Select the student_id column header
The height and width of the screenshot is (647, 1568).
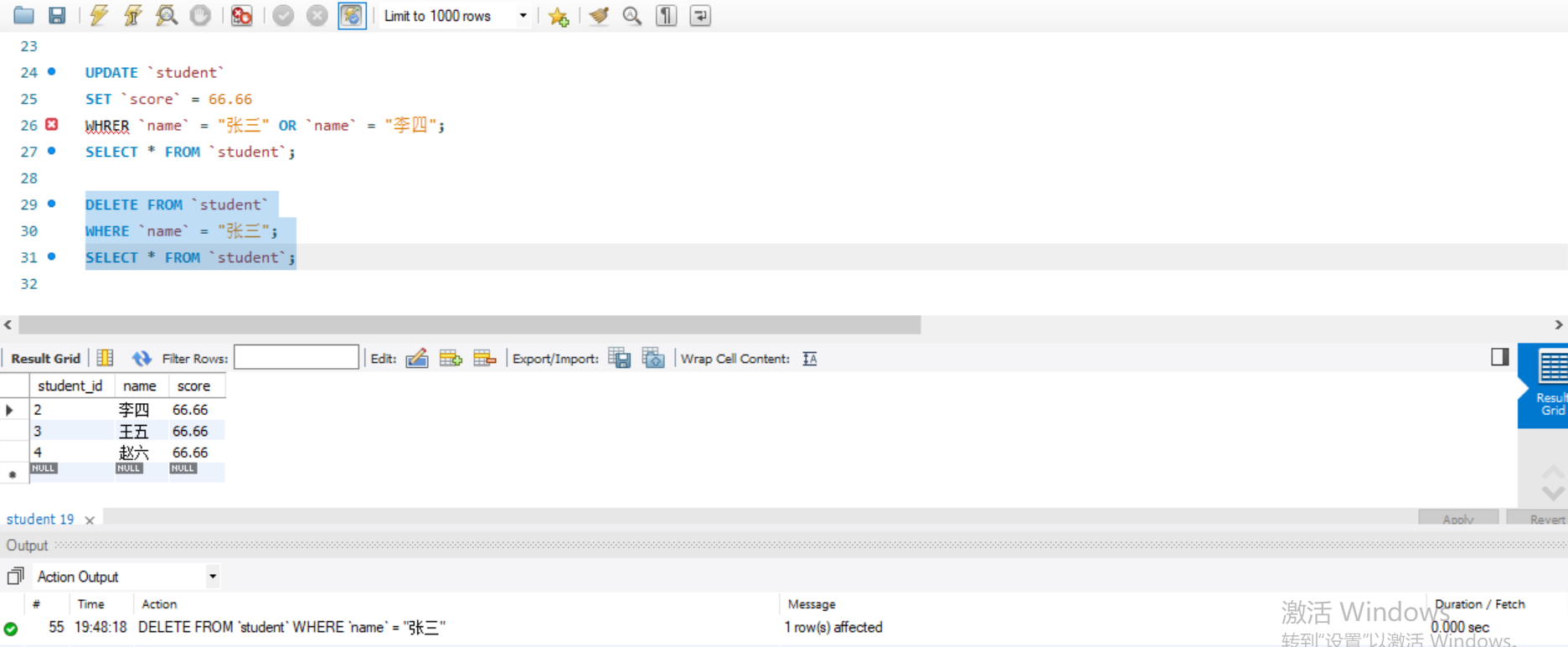pos(70,386)
